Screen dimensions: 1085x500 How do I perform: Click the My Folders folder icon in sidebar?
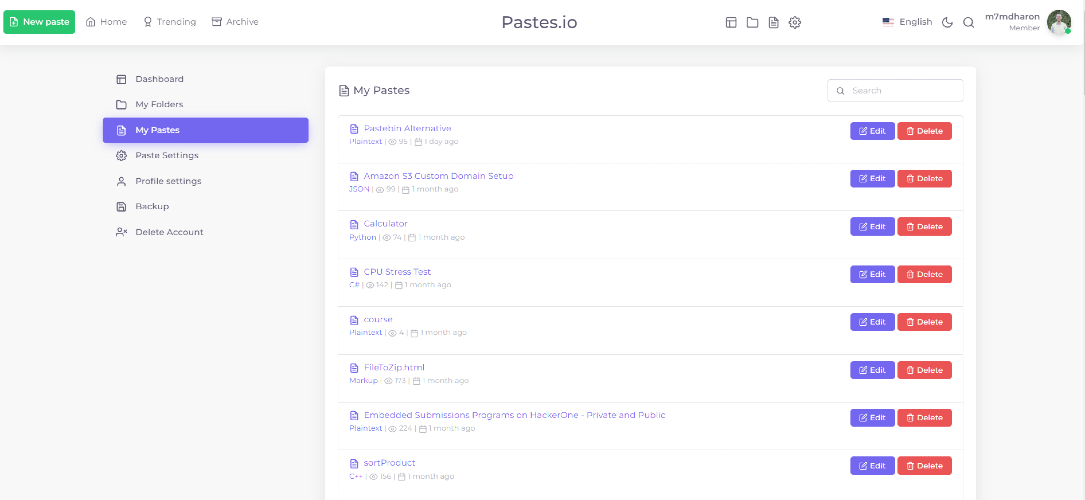[121, 104]
